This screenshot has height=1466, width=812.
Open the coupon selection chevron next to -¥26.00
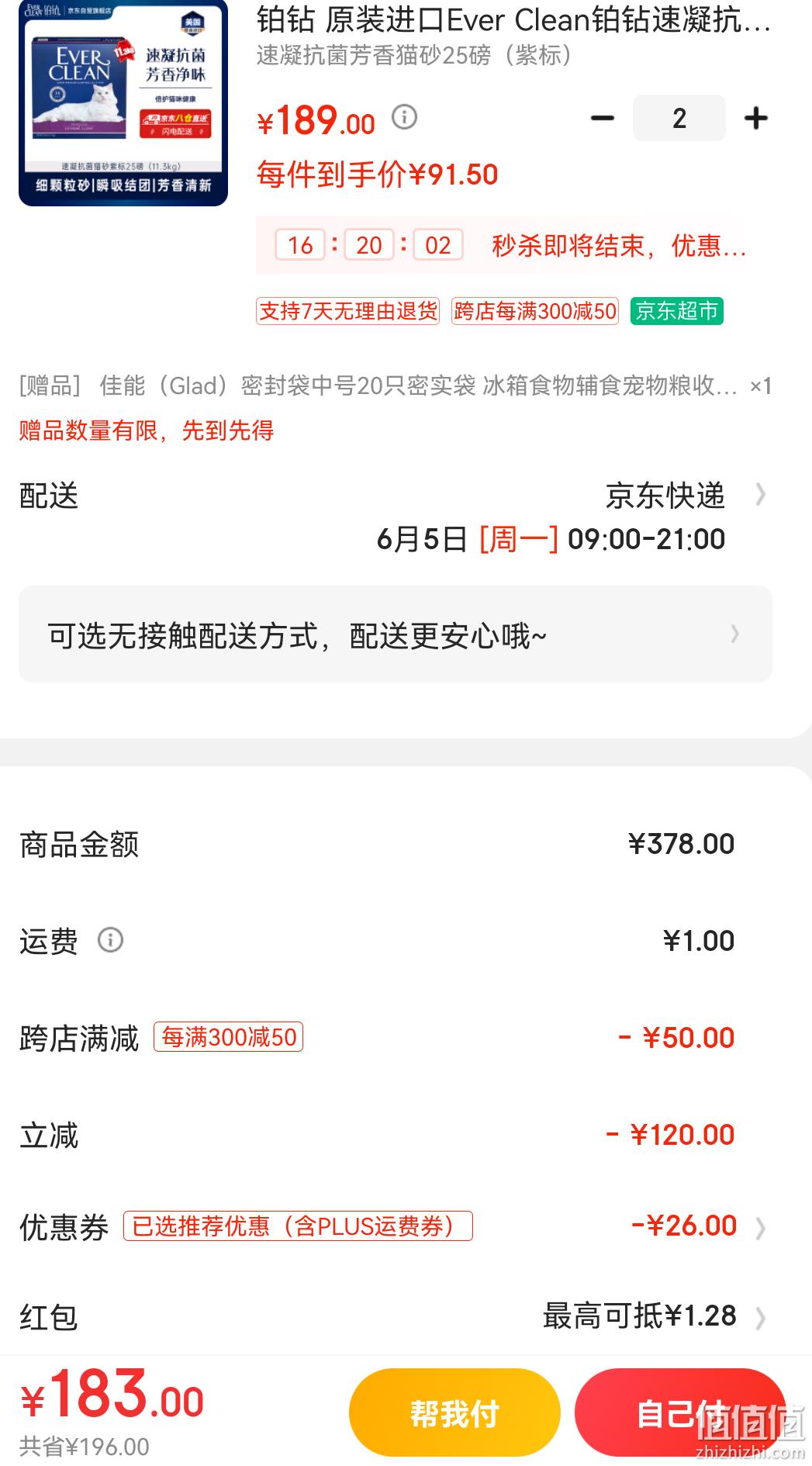[x=761, y=1228]
